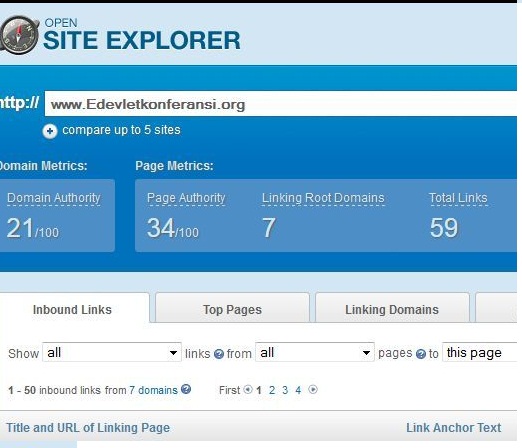
Task: Click the SITE EXPLORER title text
Action: (142, 40)
